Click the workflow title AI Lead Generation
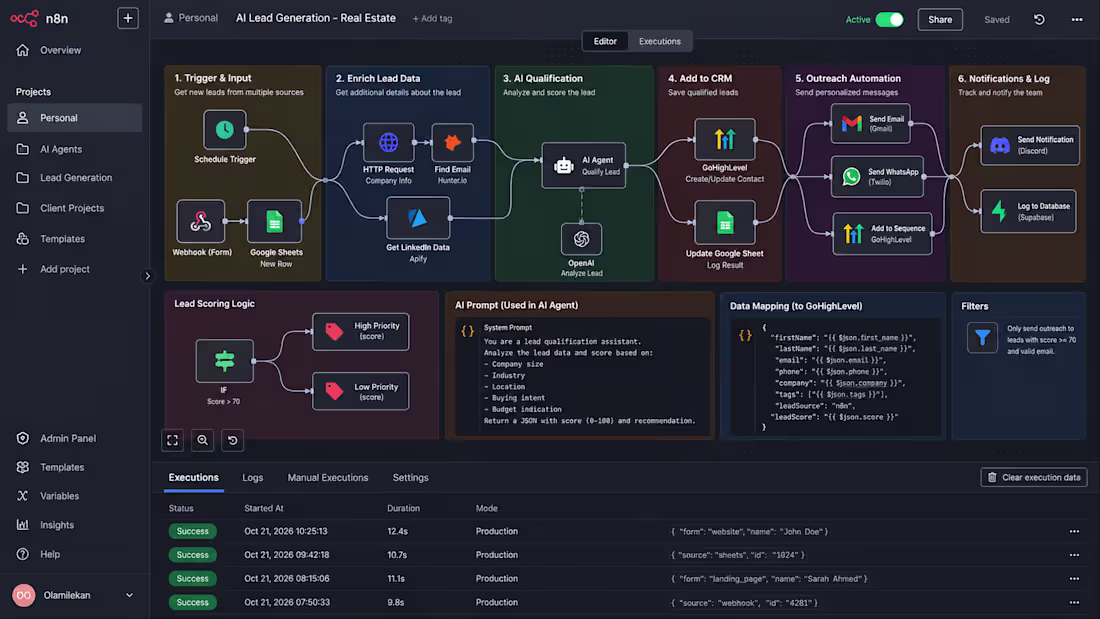Screen dimensions: 1100x619 316,18
